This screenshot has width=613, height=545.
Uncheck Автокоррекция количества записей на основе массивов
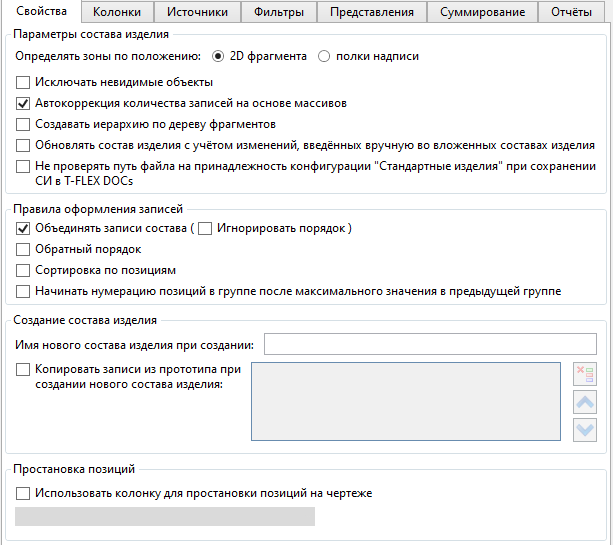(x=23, y=104)
